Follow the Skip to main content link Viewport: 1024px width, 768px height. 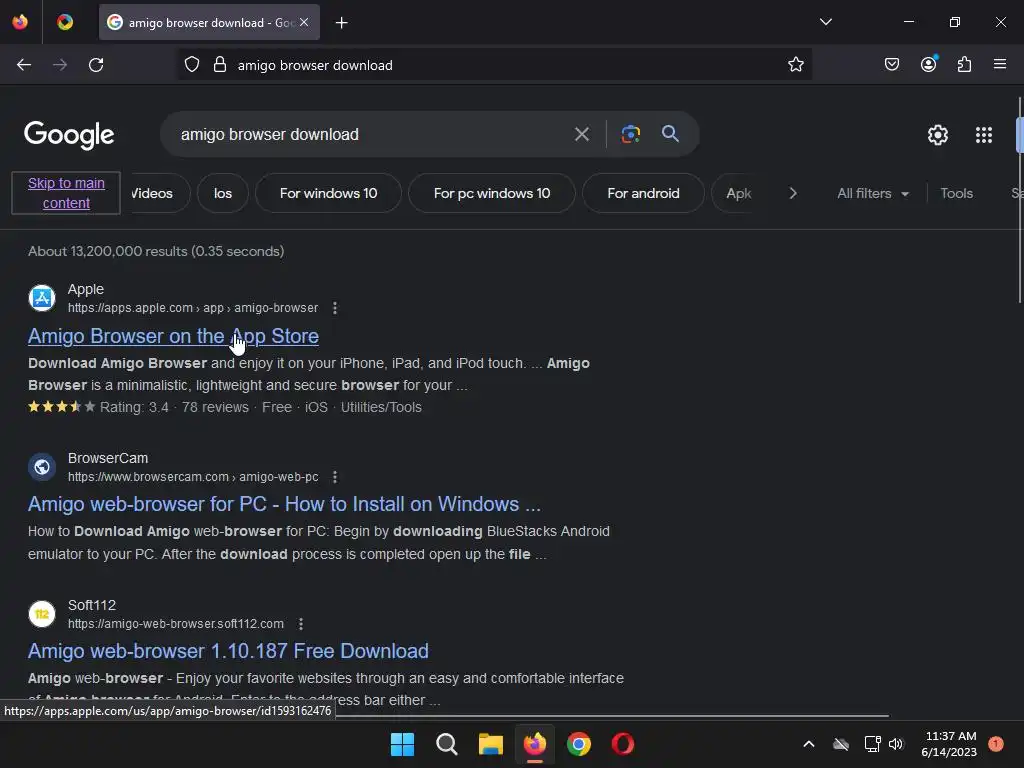point(66,193)
